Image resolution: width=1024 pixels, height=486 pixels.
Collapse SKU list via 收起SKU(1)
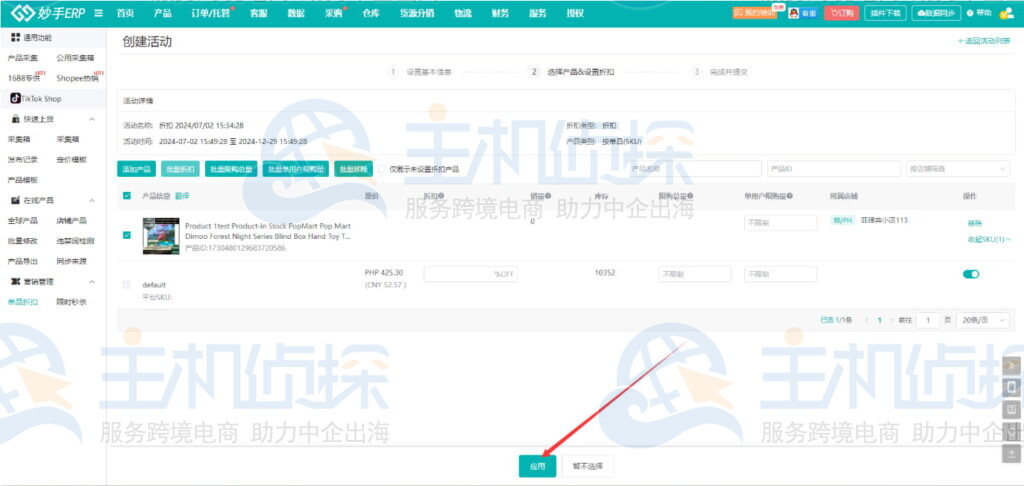point(989,239)
